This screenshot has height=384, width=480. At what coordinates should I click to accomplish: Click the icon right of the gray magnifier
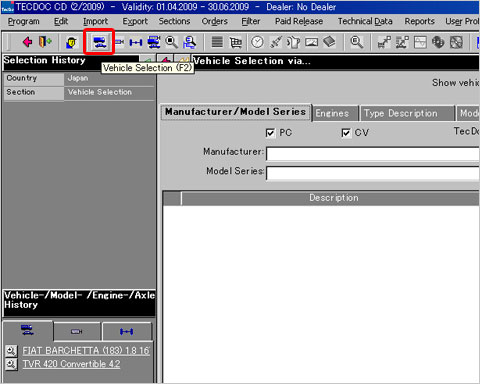click(x=384, y=42)
